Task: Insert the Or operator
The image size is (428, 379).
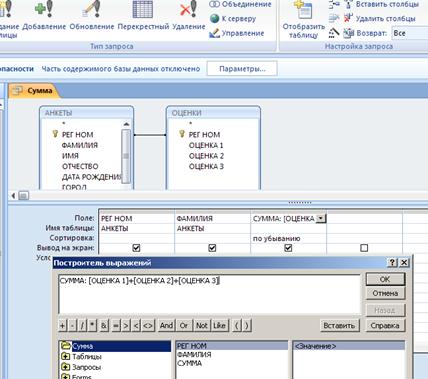Action: 184,325
